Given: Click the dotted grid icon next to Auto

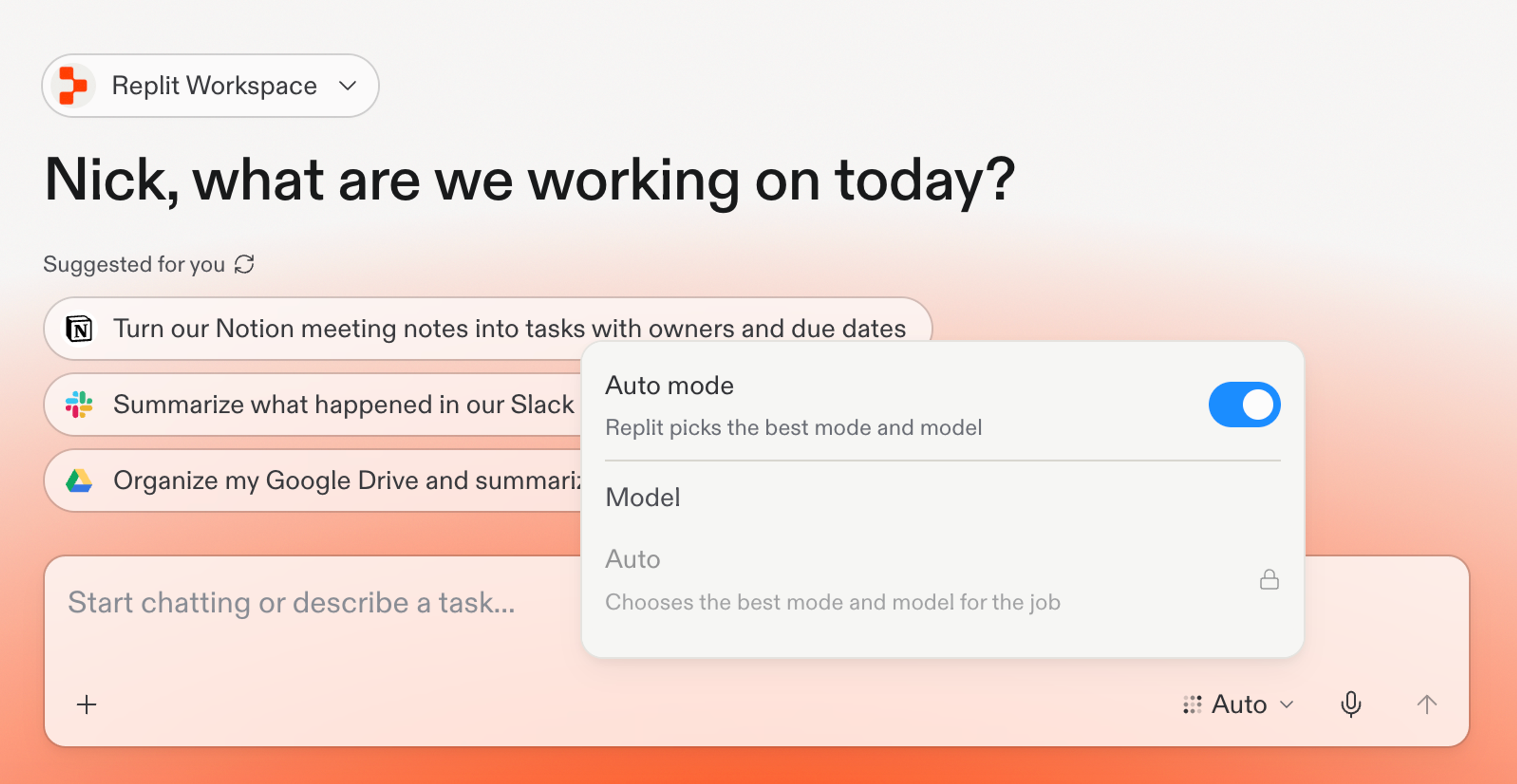Looking at the screenshot, I should (x=1193, y=705).
